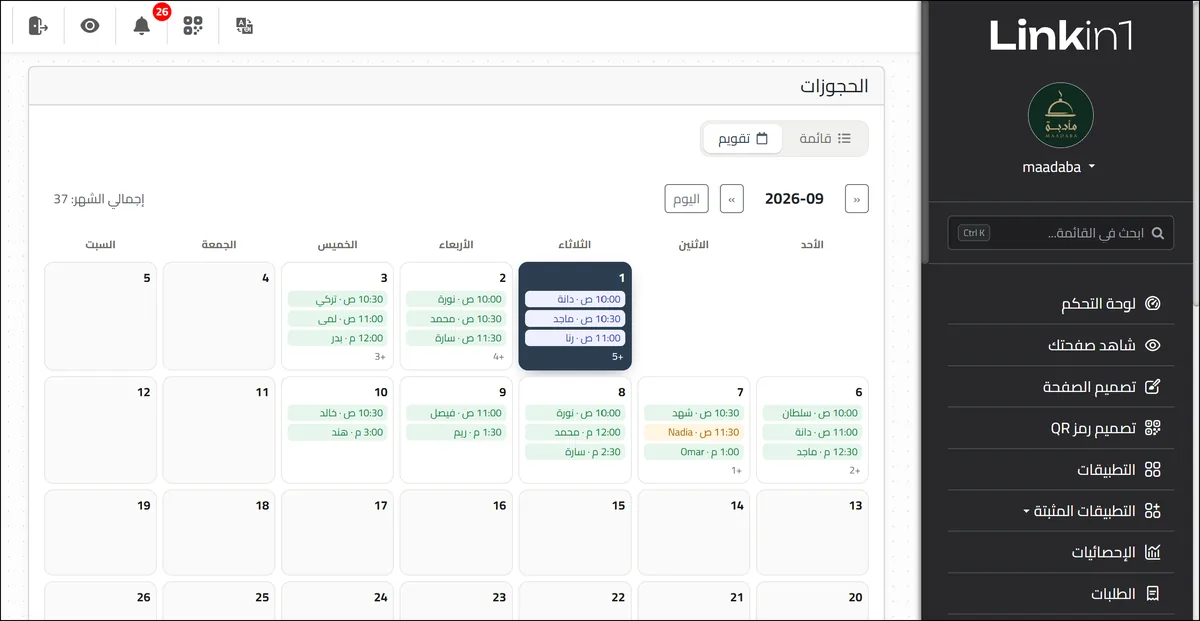Click the sidebar search field ابحث في القائمة
Screen dimensions: 1200x621
point(1061,233)
